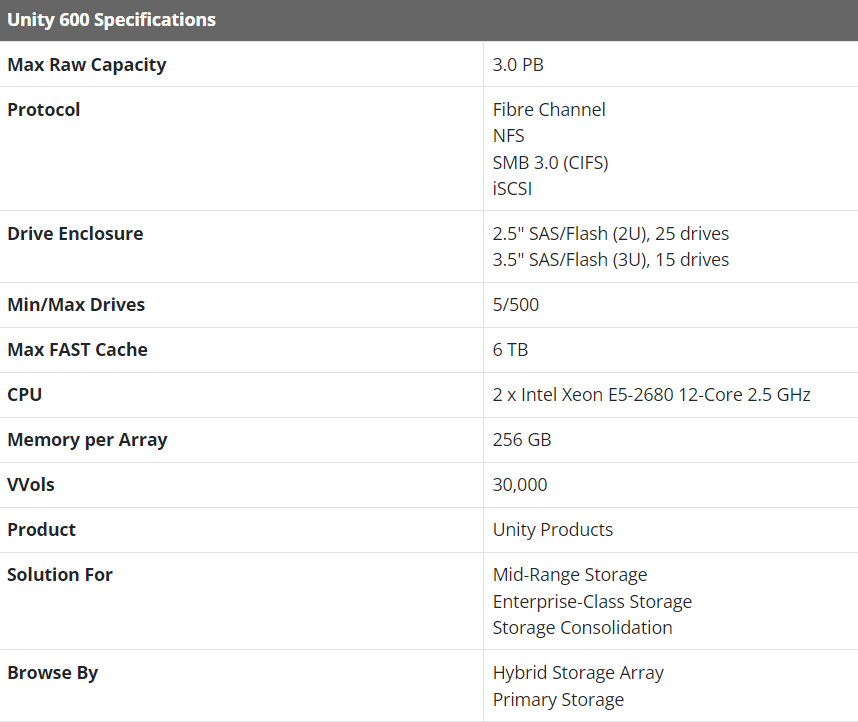858x722 pixels.
Task: Click the Max Raw Capacity row label
Action: 87,65
